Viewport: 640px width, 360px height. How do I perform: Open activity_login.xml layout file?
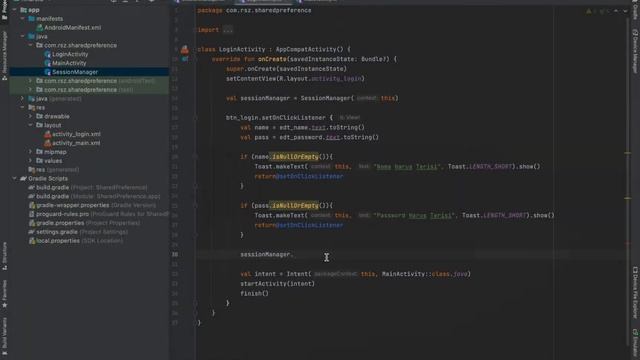click(76, 134)
